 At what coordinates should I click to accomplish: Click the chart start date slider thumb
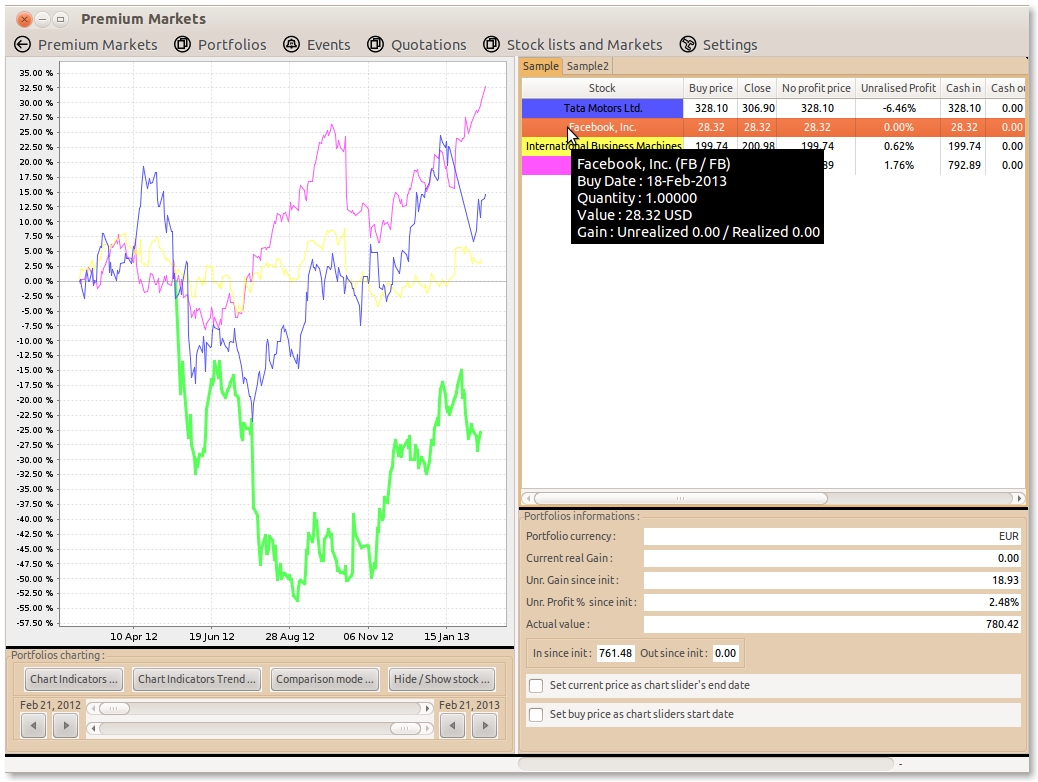point(114,709)
